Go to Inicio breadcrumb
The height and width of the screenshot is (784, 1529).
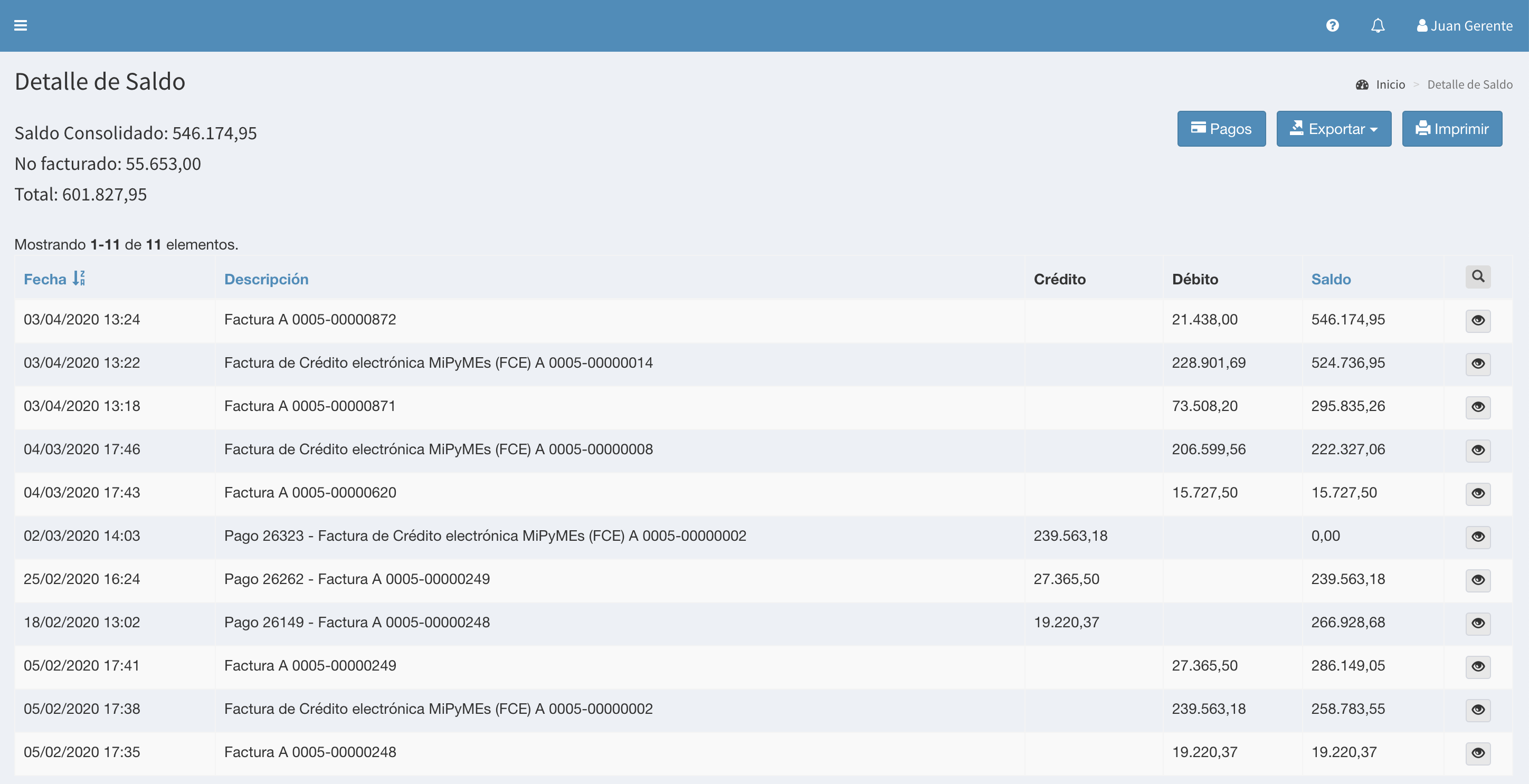1390,84
